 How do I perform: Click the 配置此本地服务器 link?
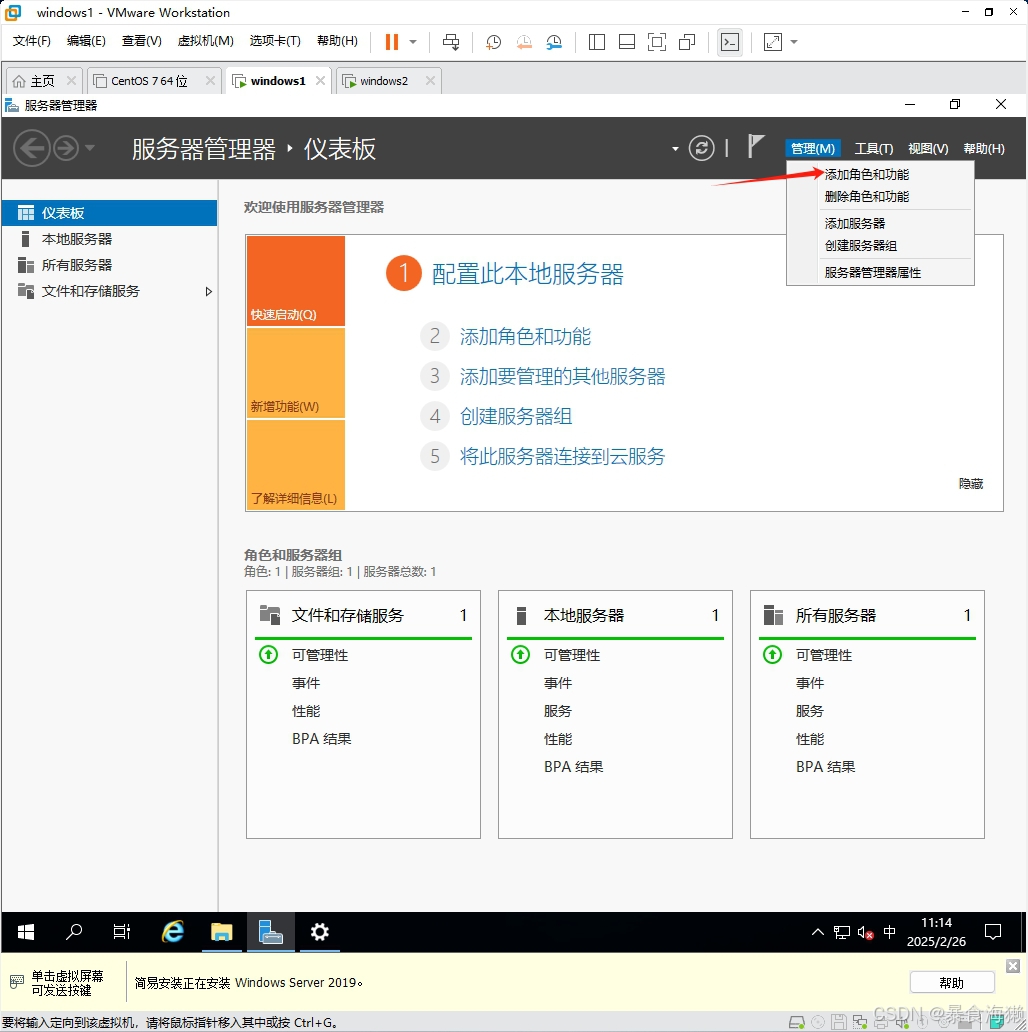pyautogui.click(x=527, y=274)
